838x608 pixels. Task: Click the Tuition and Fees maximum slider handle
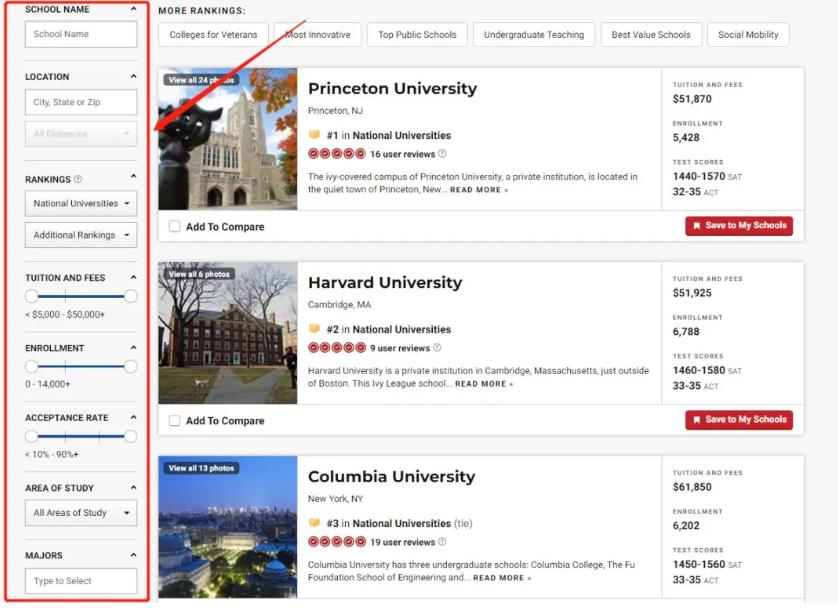[x=130, y=296]
